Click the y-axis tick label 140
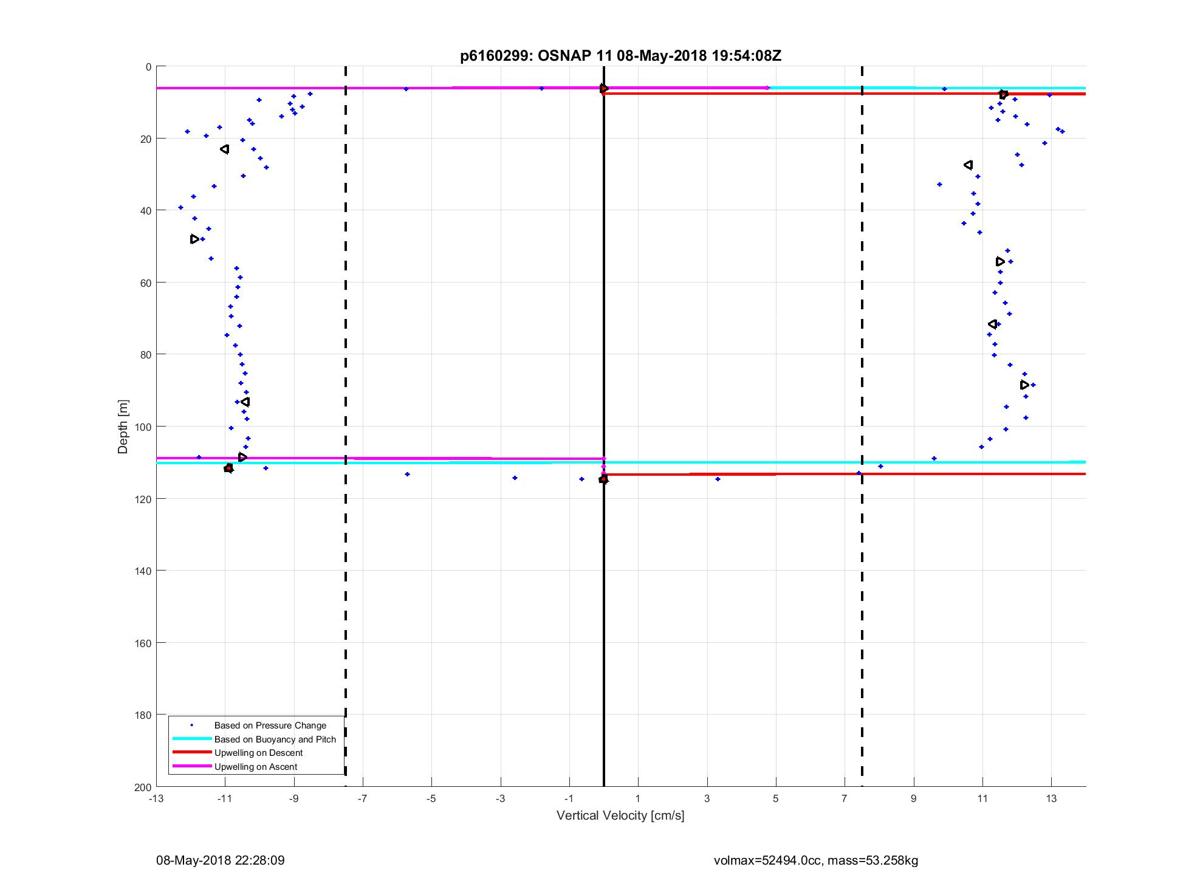This screenshot has height=885, width=1200. pyautogui.click(x=142, y=571)
